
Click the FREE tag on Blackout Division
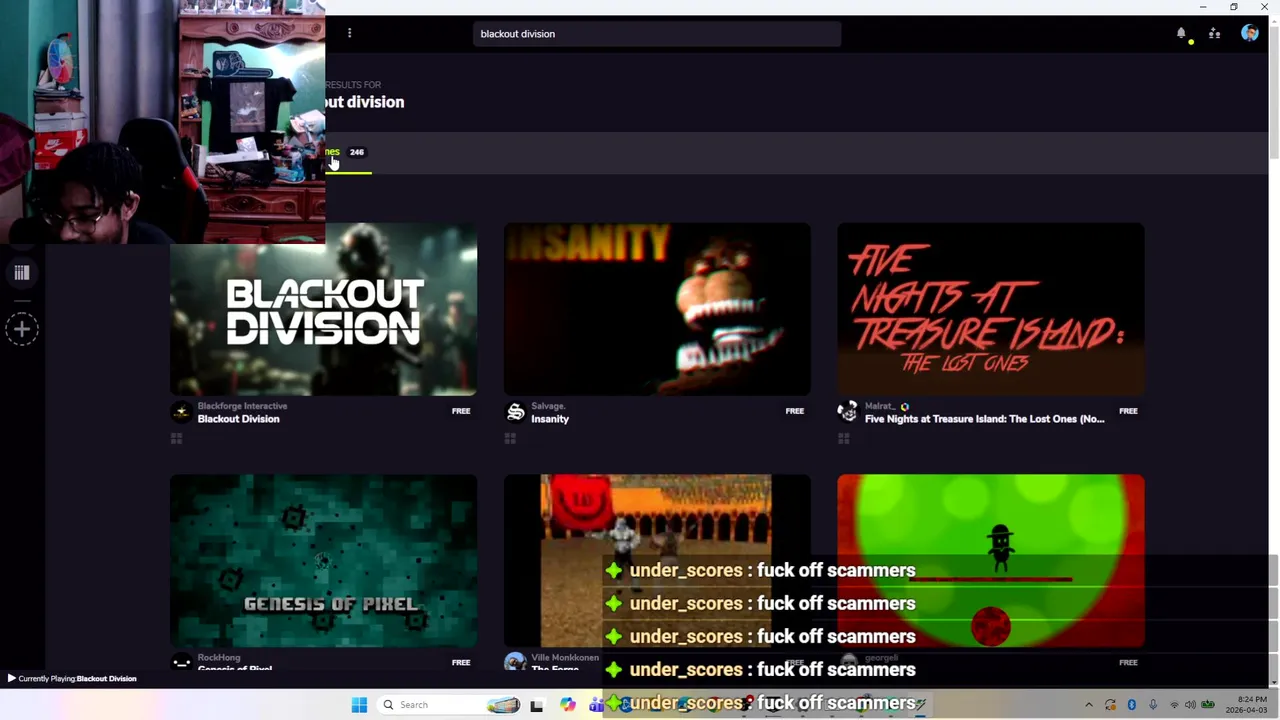pos(461,411)
